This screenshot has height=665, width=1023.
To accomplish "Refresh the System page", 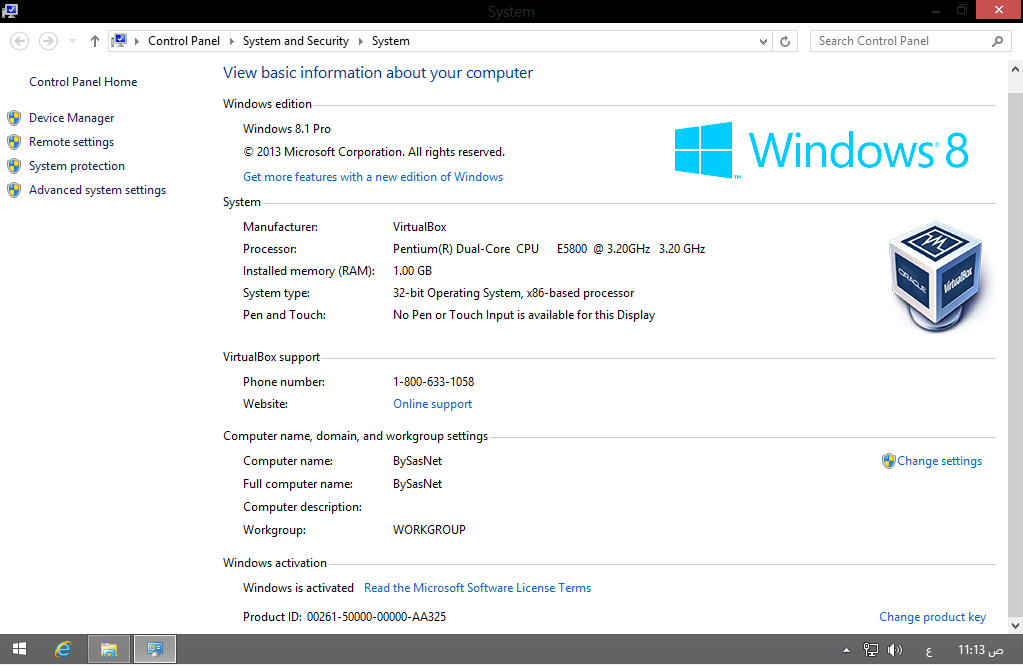I will tap(785, 41).
